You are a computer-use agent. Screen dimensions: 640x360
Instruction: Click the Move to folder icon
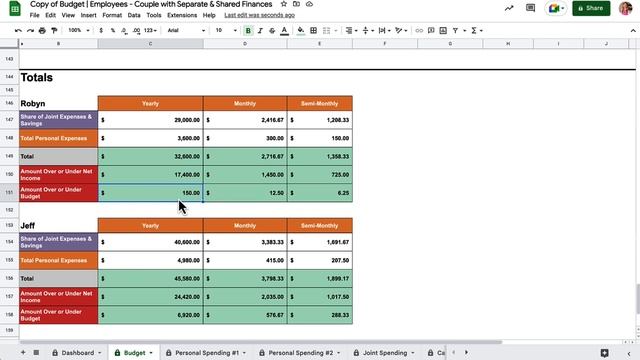click(x=296, y=4)
